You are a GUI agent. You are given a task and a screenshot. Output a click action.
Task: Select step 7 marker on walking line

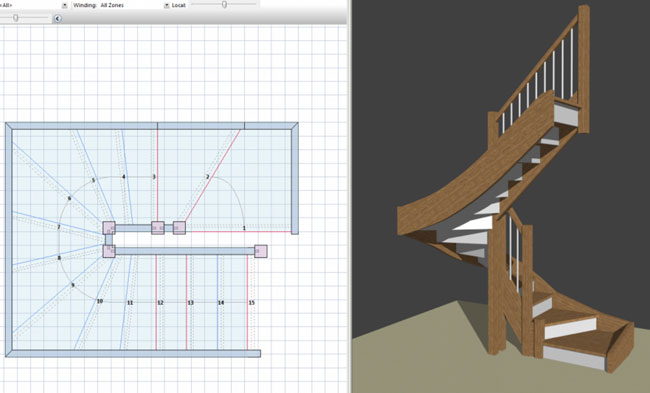(59, 227)
